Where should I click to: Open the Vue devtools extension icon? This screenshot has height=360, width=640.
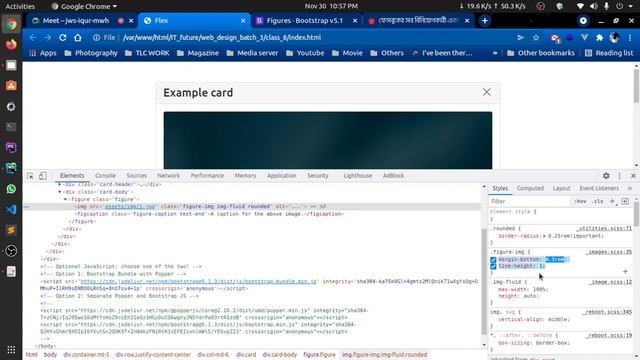click(584, 38)
